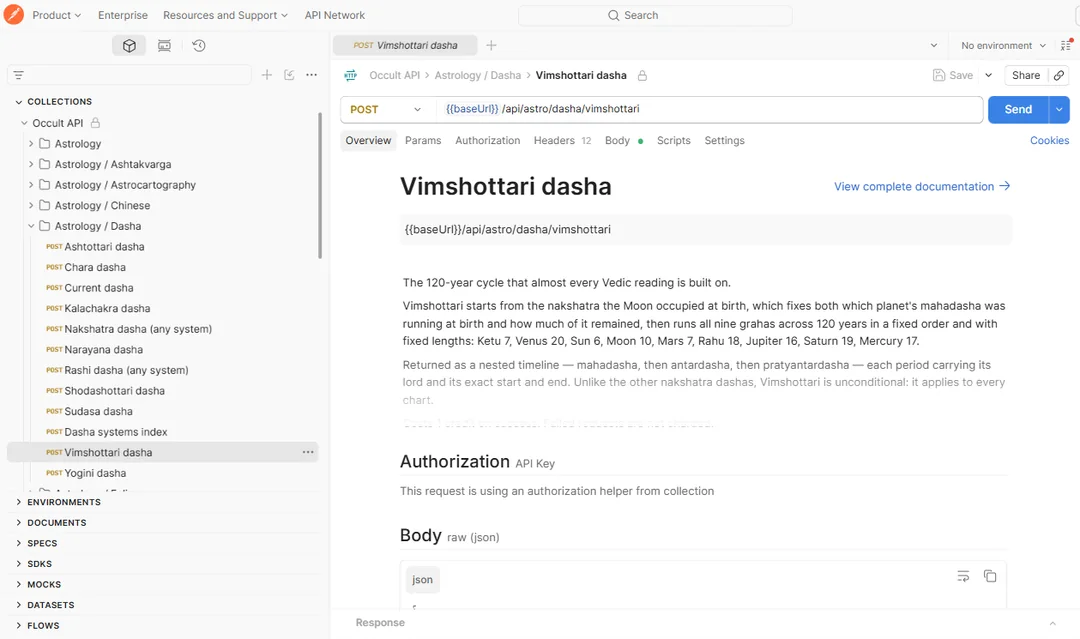Open API Network menu item
This screenshot has width=1080, height=639.
click(x=335, y=15)
